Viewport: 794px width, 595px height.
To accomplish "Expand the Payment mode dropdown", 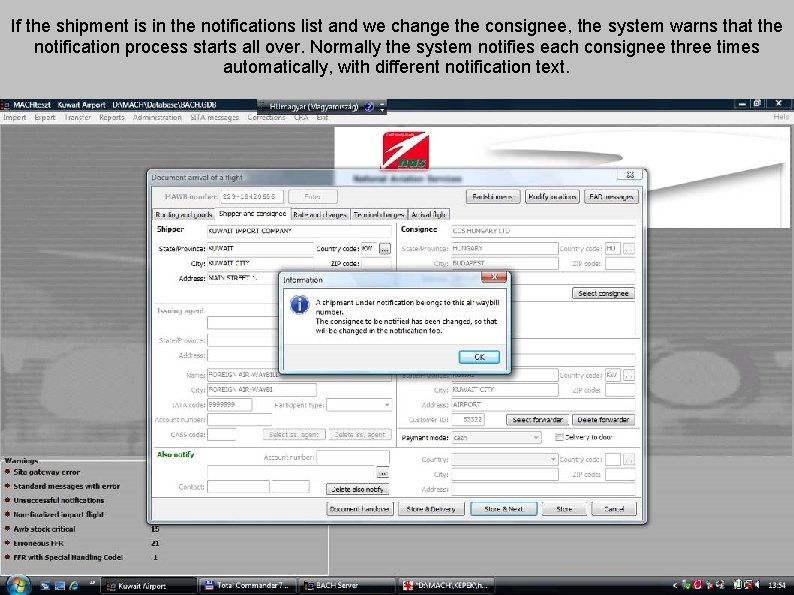I will [x=536, y=438].
